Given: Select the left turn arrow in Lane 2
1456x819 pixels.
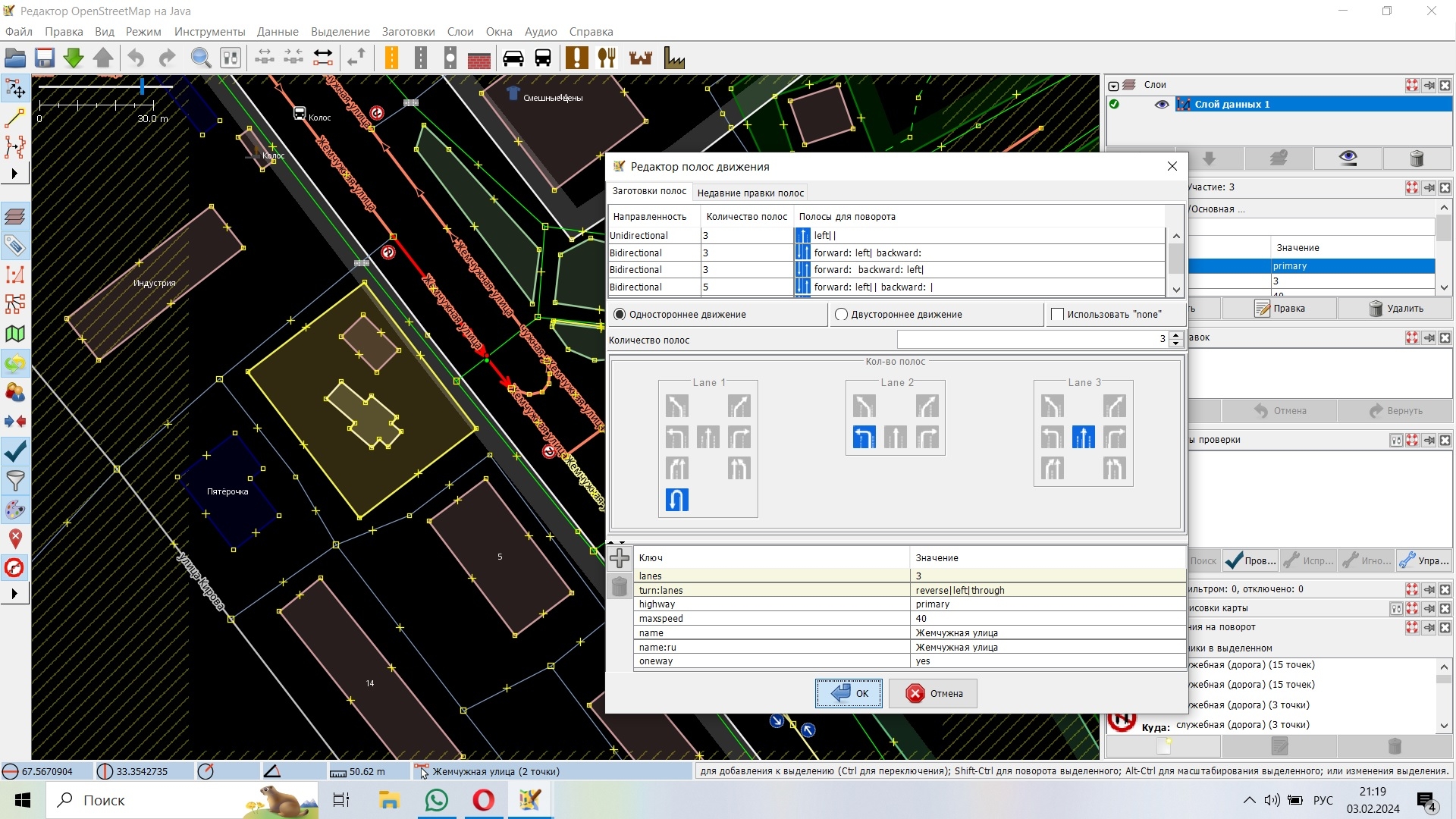Looking at the screenshot, I should pyautogui.click(x=864, y=438).
